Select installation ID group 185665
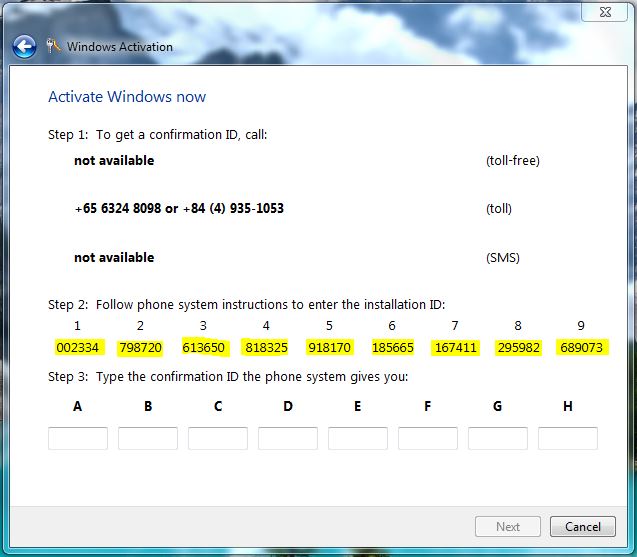This screenshot has width=637, height=557. pyautogui.click(x=392, y=347)
